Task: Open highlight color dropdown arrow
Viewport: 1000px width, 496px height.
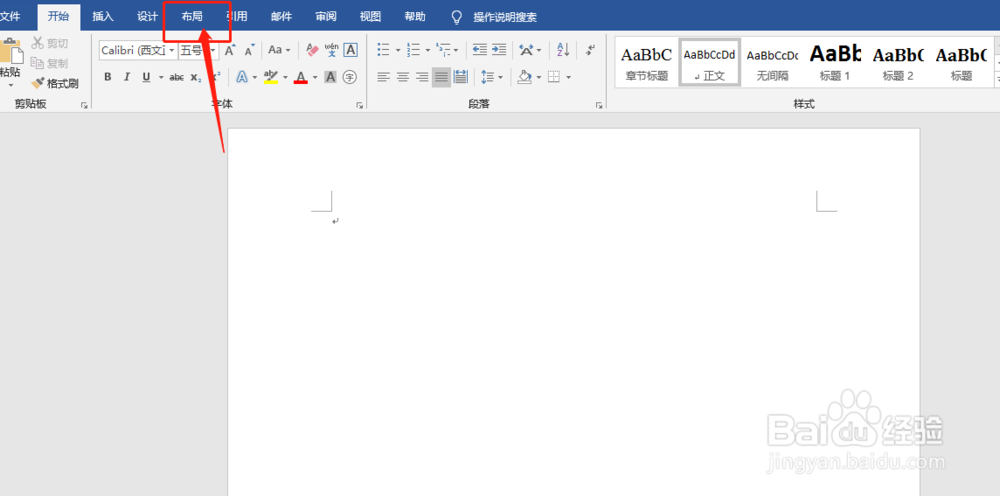Action: [x=285, y=78]
